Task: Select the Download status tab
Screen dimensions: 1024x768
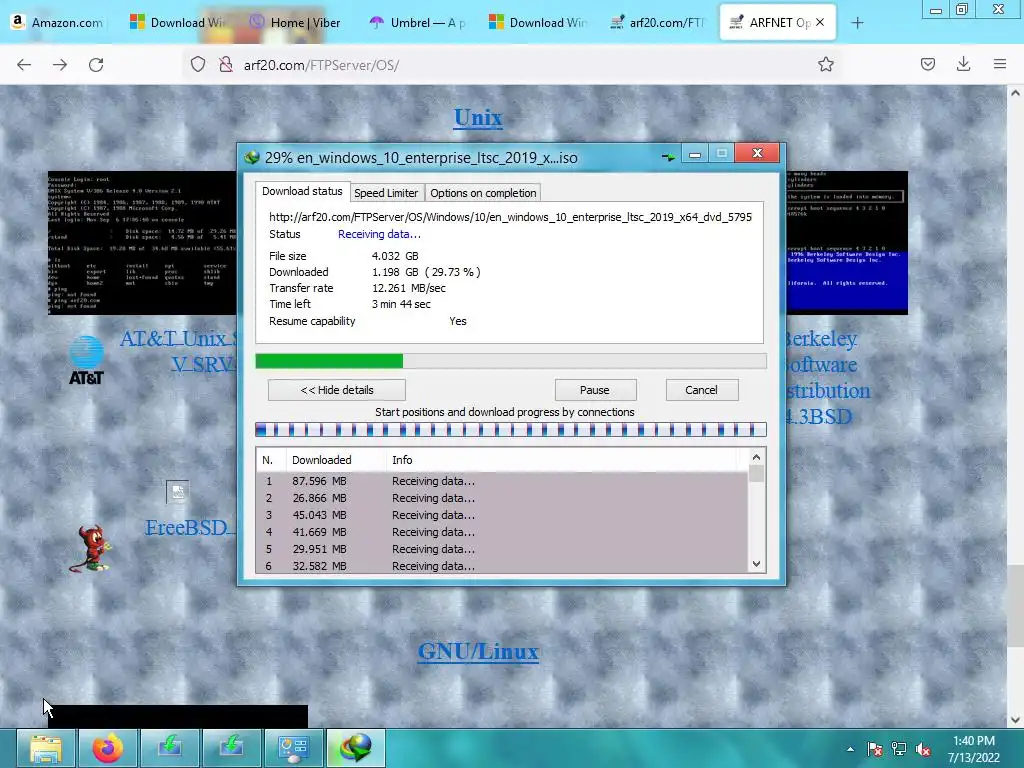Action: pyautogui.click(x=302, y=191)
